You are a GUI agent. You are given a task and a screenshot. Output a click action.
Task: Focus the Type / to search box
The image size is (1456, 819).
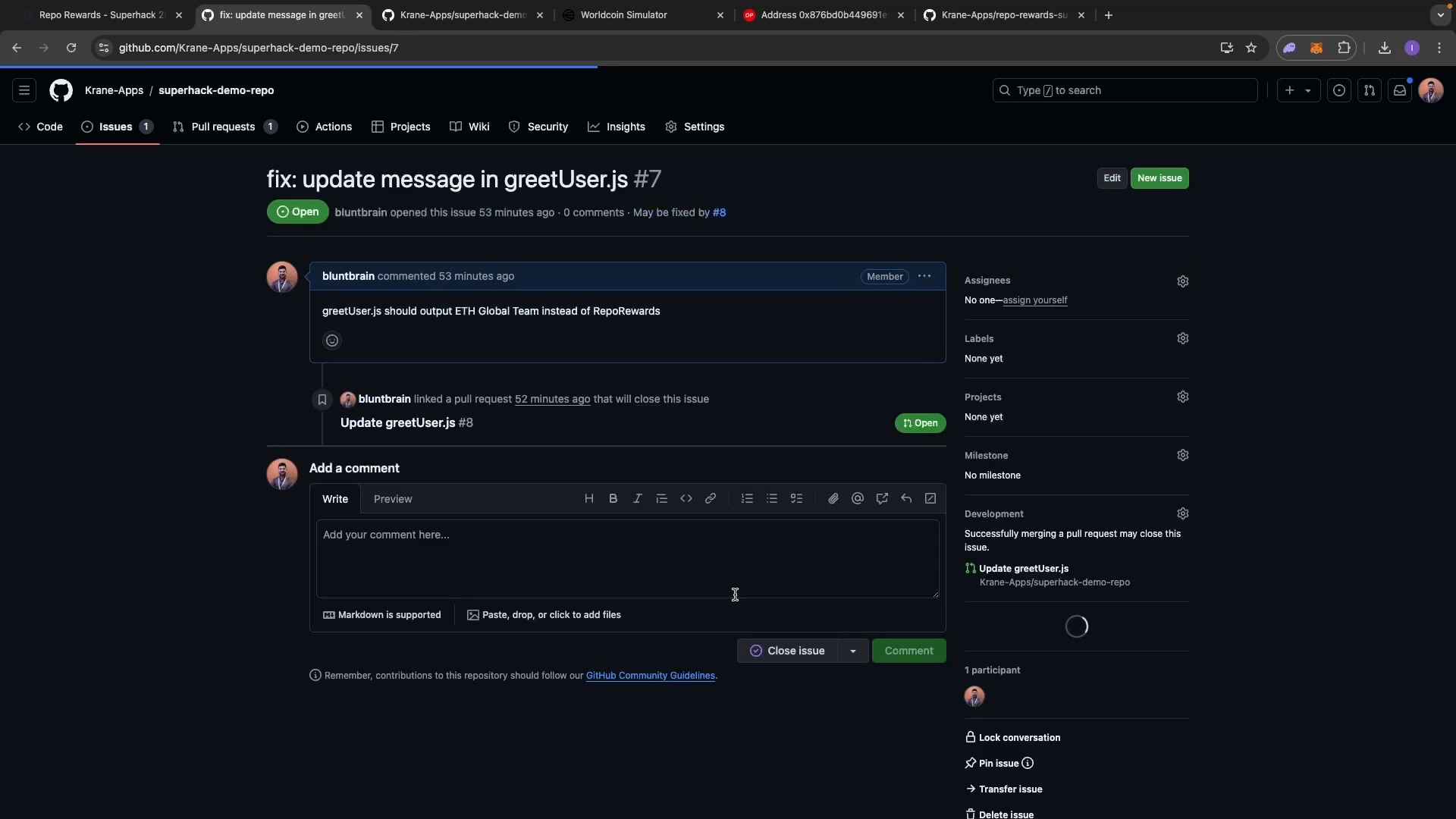pos(1125,90)
